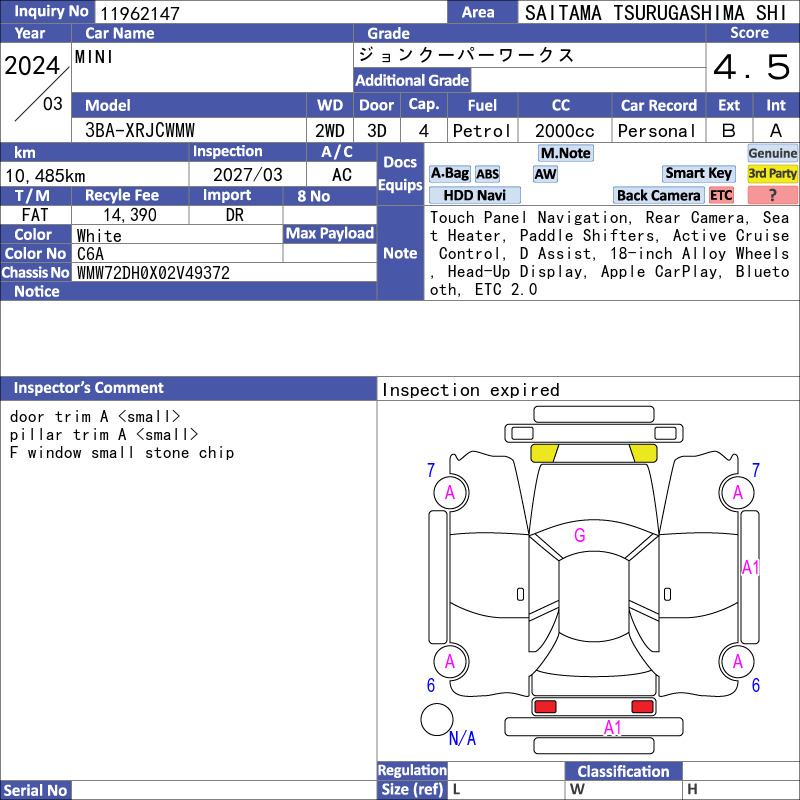Click the A1 mark on the side sill

[751, 567]
